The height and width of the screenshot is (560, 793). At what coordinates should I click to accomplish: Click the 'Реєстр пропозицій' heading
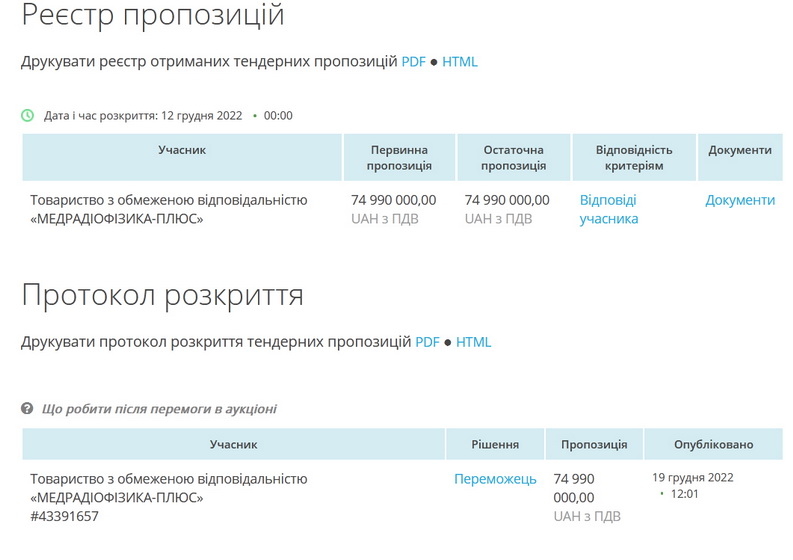153,16
